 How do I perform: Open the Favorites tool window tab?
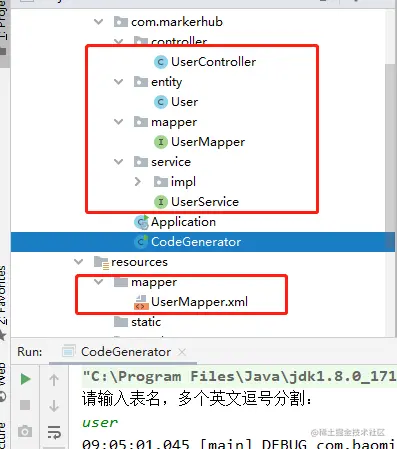3,295
